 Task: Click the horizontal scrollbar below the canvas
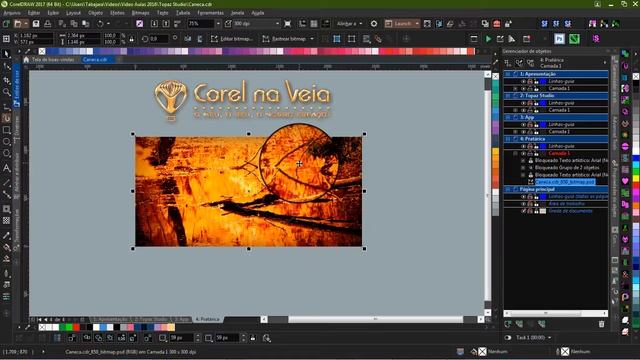(x=376, y=319)
